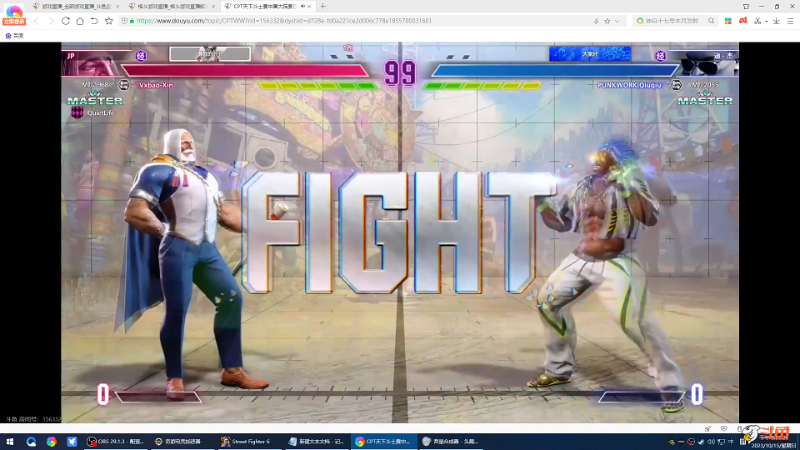Click the pin icon at page bottom right
The image size is (800, 450).
708,429
